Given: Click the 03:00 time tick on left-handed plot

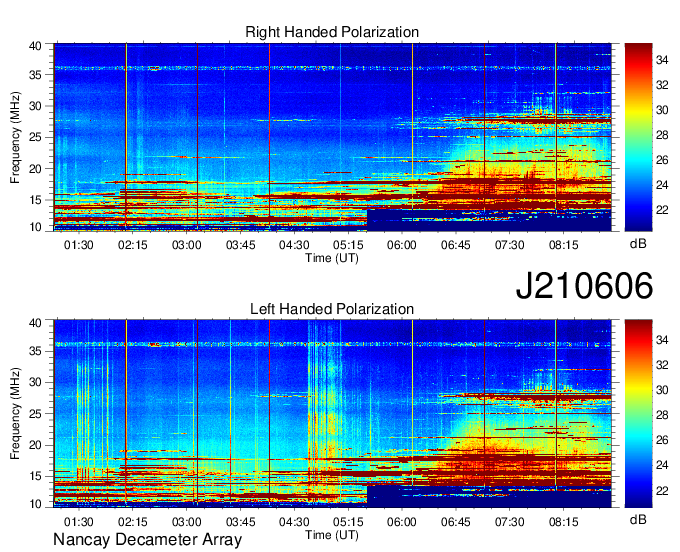Looking at the screenshot, I should point(186,522).
